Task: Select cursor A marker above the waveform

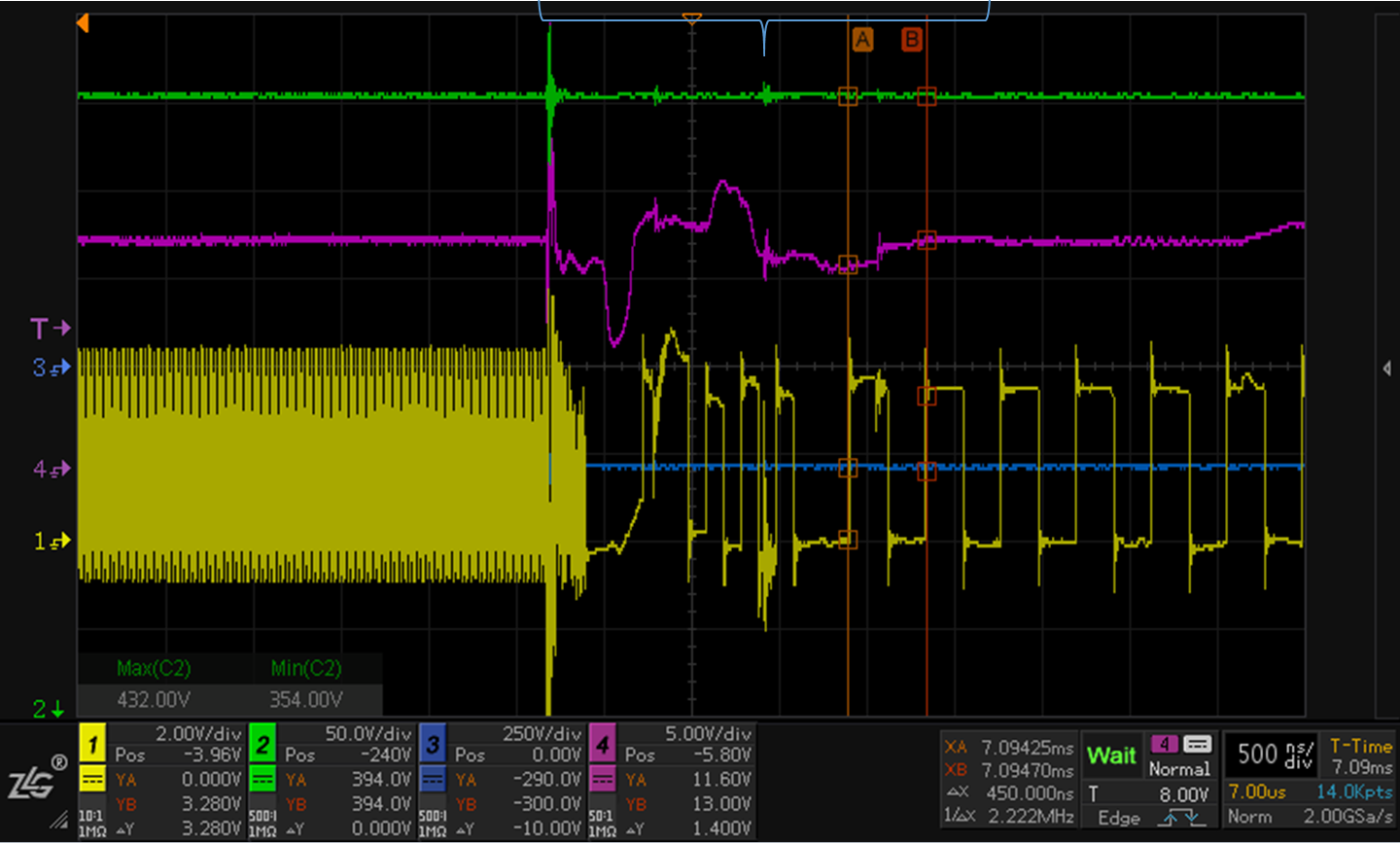Action: pos(862,39)
